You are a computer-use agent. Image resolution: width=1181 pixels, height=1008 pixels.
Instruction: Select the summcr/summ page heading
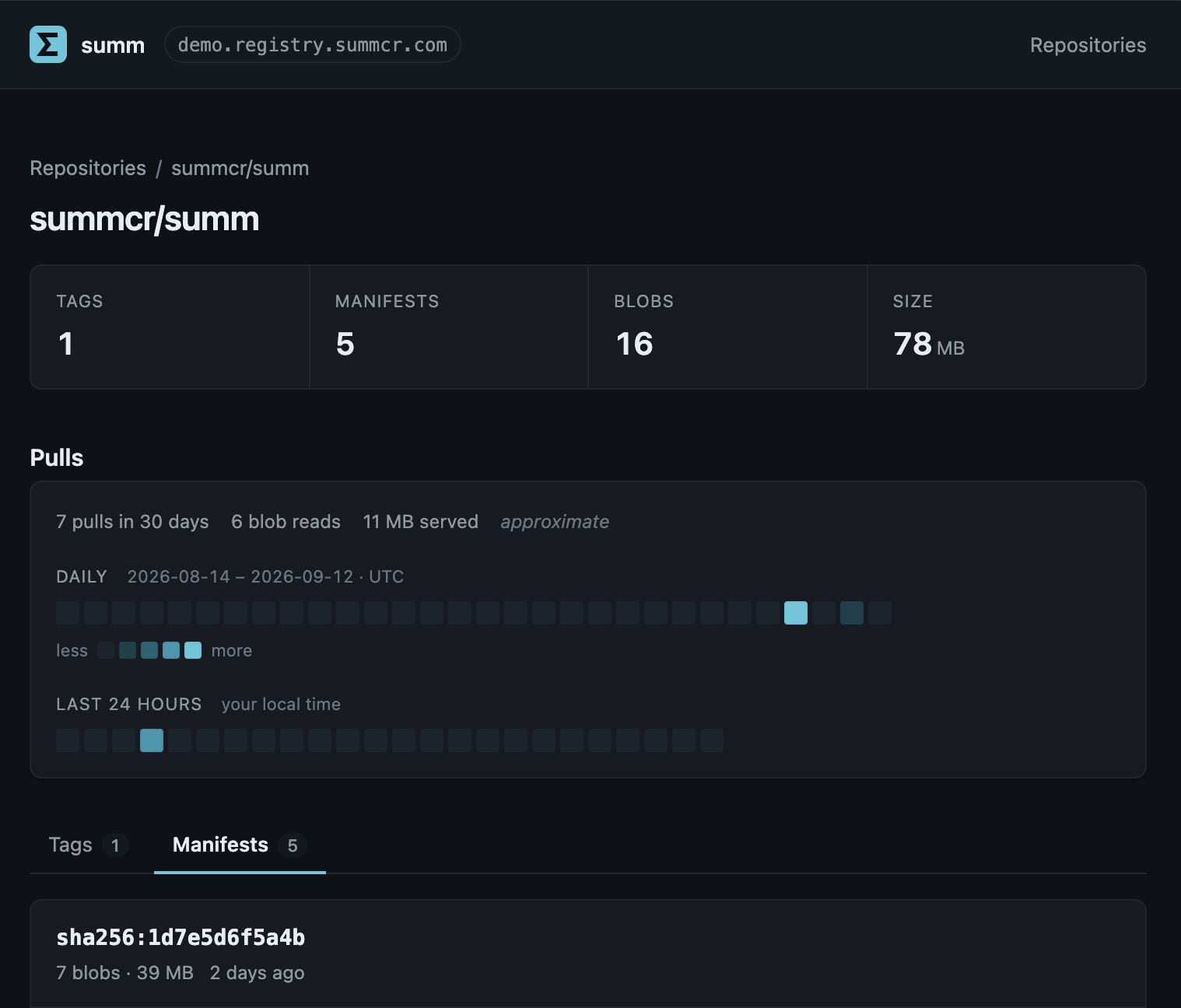tap(145, 219)
